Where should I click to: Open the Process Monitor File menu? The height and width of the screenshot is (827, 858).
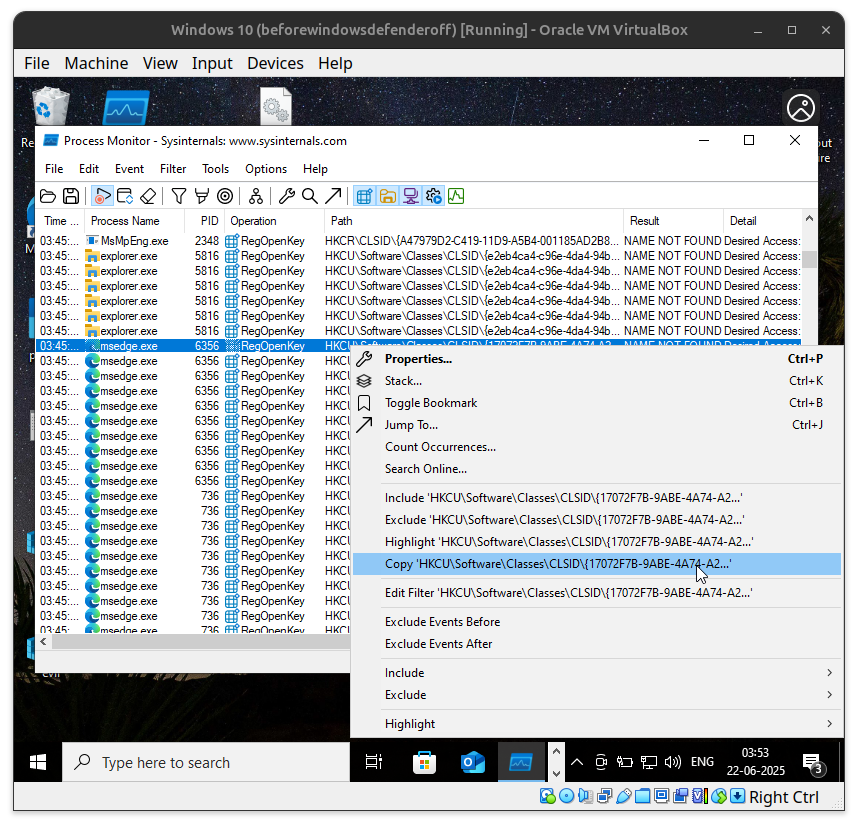(x=54, y=169)
